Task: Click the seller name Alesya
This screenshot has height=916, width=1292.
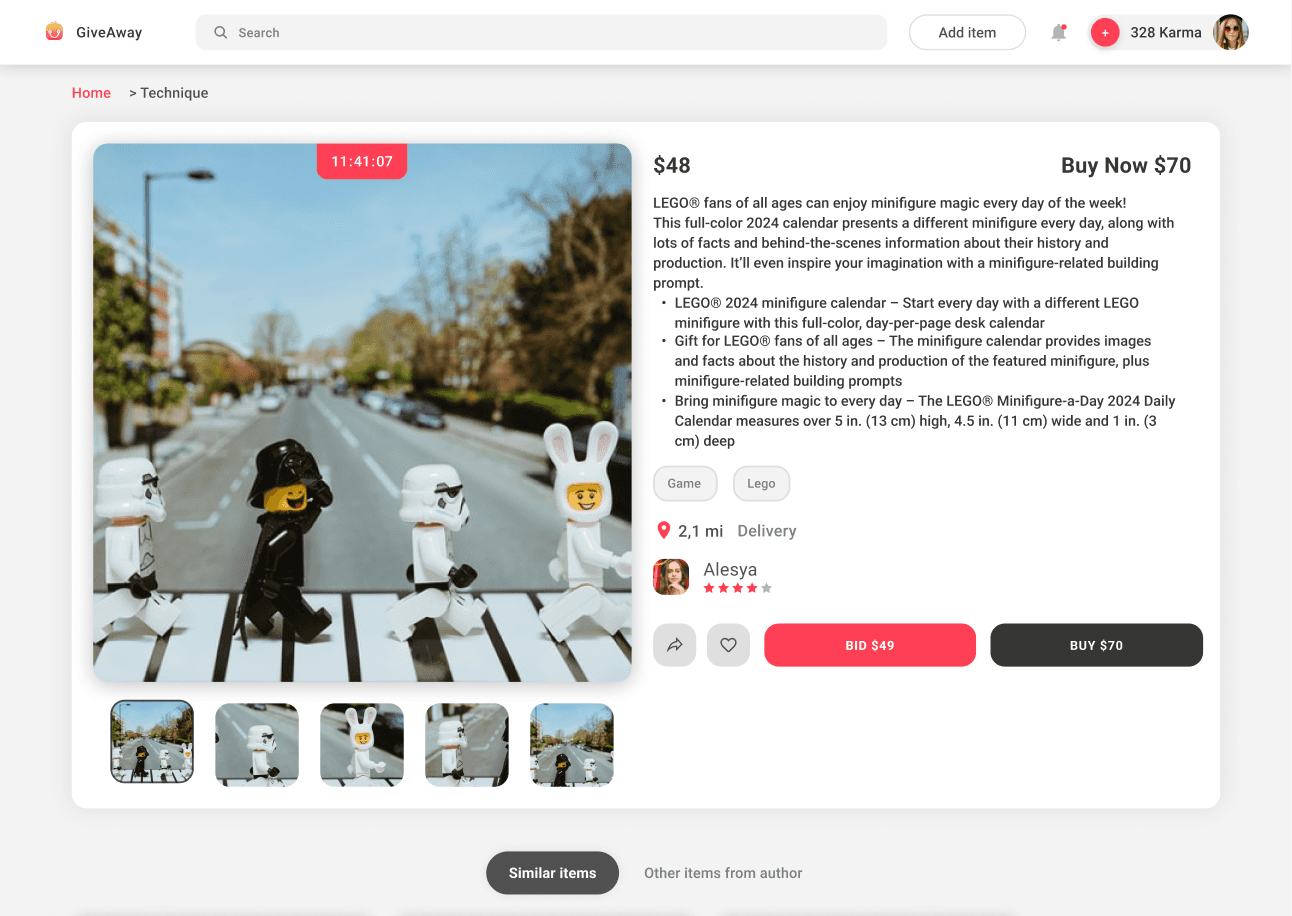Action: tap(730, 569)
